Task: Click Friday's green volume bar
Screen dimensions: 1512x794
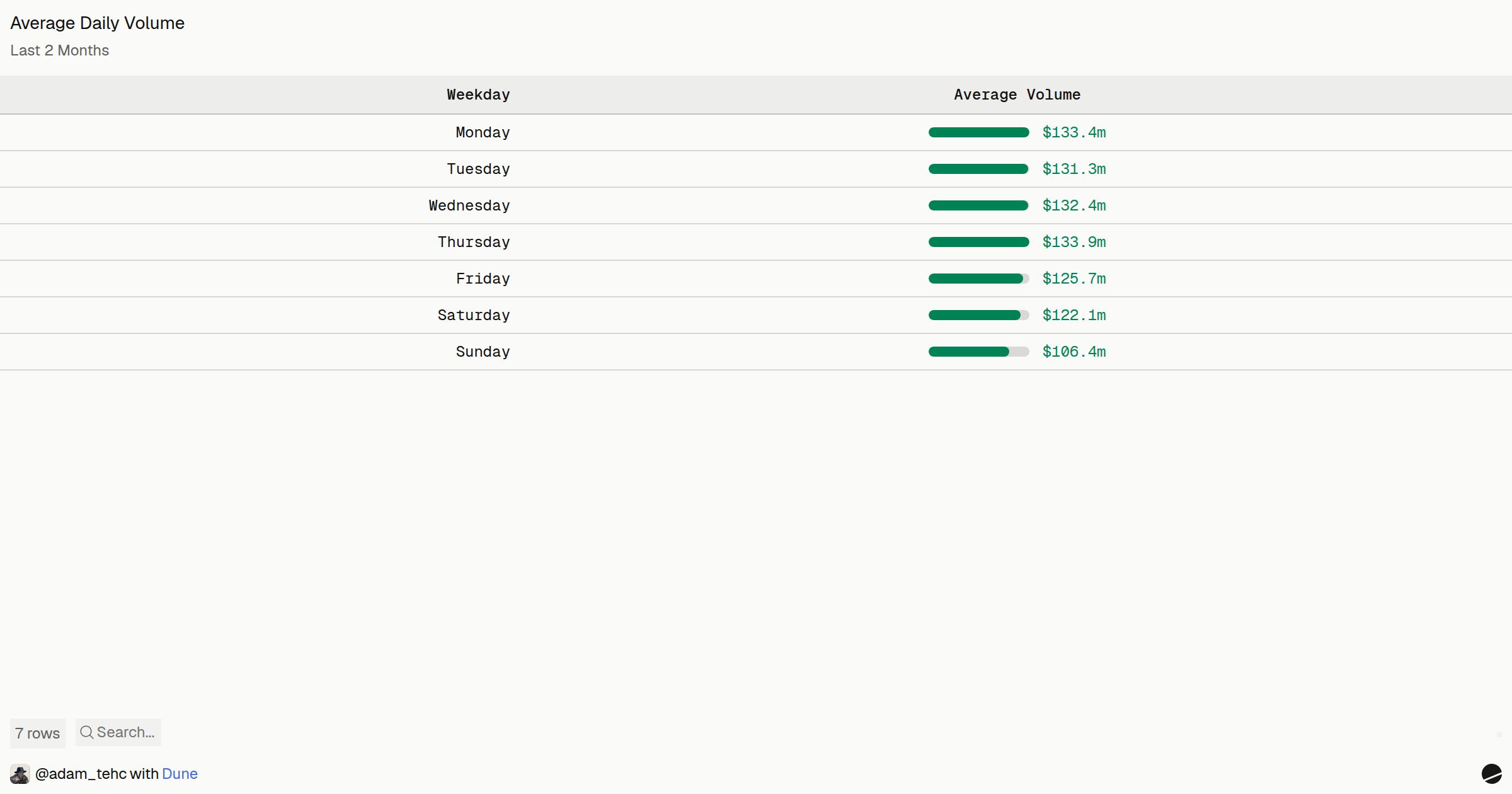Action: (975, 279)
